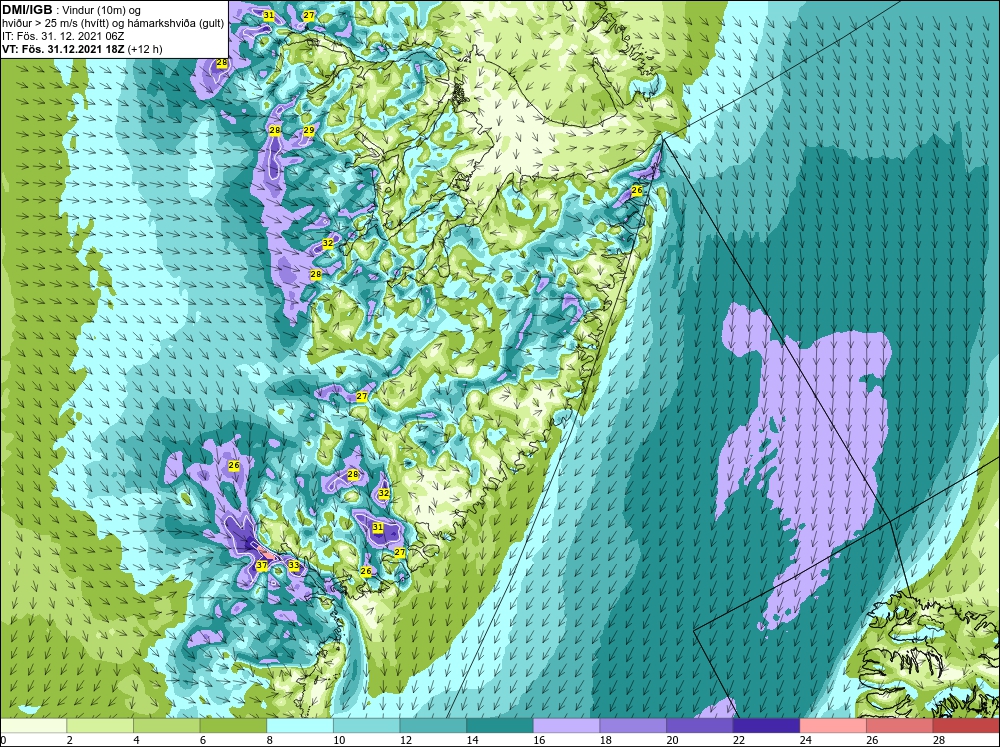Pick the 0–2 m/s palest scale swatch

(x=33, y=725)
